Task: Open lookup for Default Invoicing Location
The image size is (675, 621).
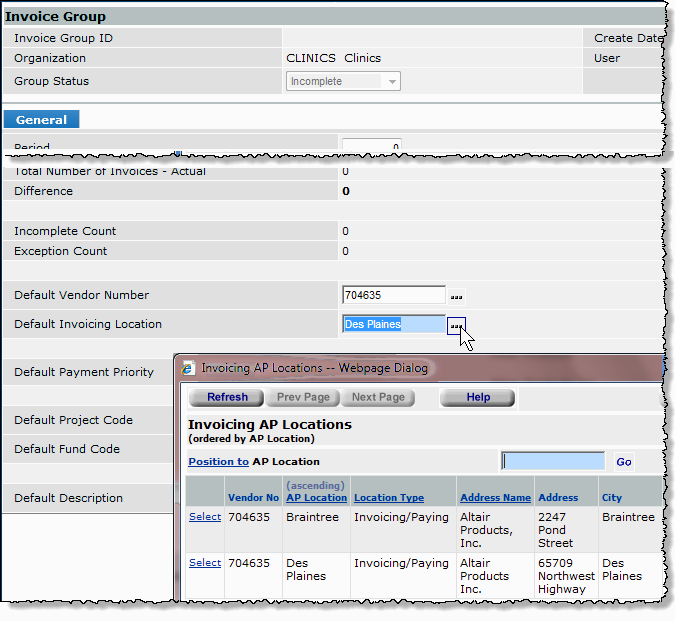Action: pyautogui.click(x=456, y=325)
